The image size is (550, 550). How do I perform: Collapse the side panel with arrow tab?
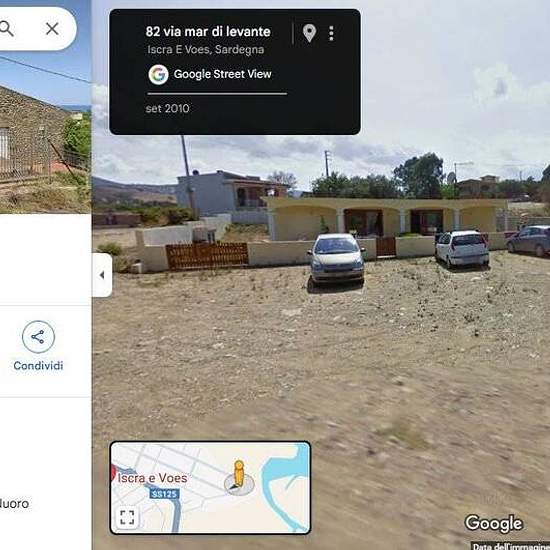click(102, 275)
